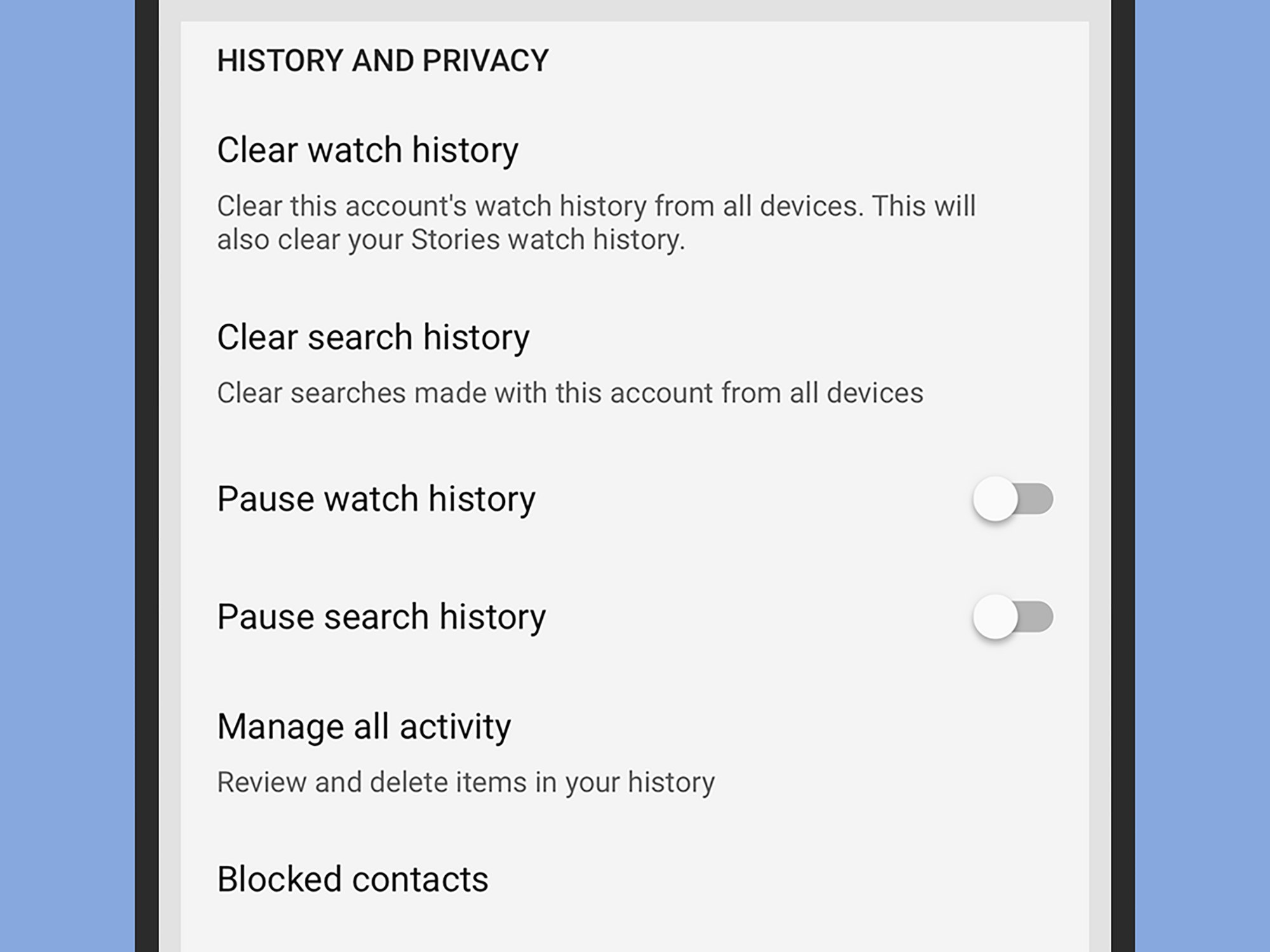Open the watch history clearing option
This screenshot has height=952, width=1270.
pyautogui.click(x=368, y=149)
